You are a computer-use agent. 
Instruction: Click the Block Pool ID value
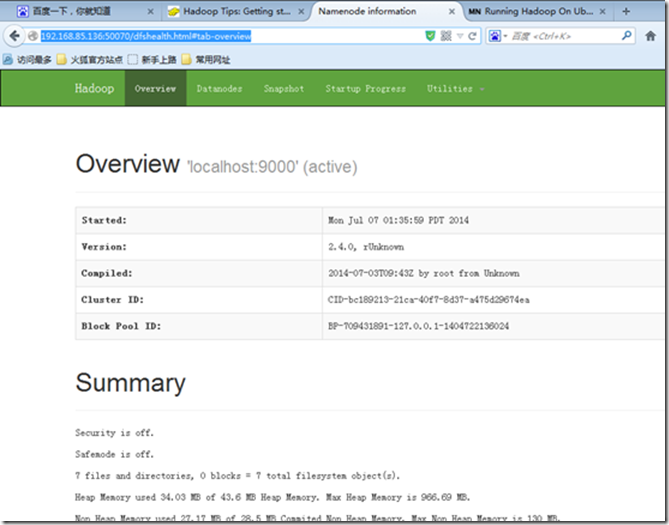coord(418,326)
